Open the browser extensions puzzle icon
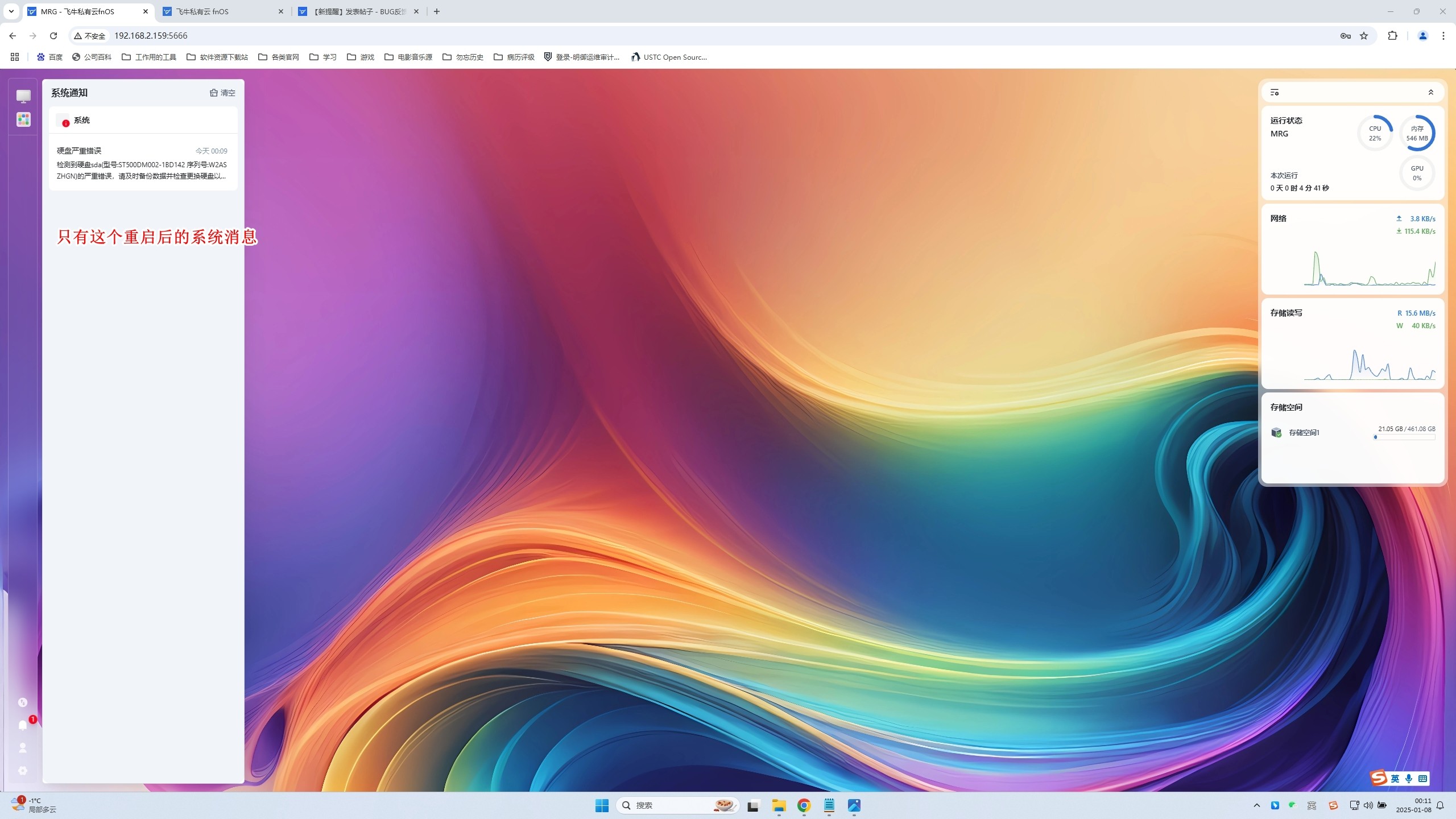 click(1392, 36)
